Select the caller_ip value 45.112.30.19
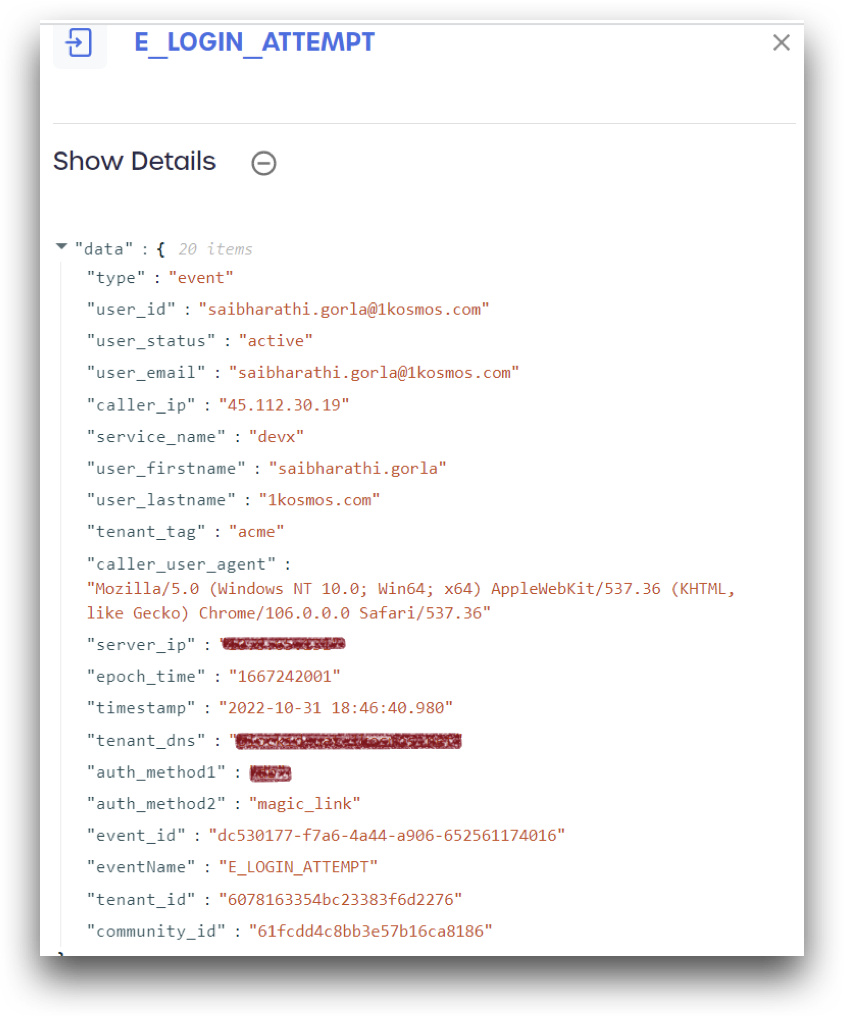The height and width of the screenshot is (1016, 844). (284, 406)
